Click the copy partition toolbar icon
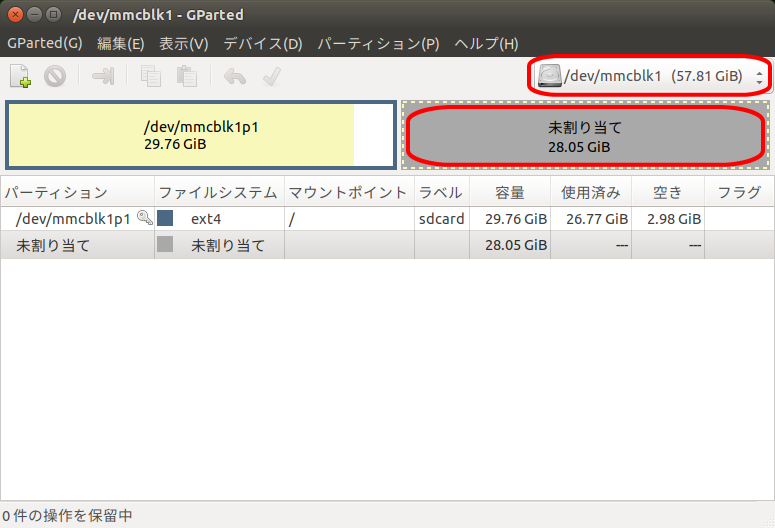775x528 pixels. 151,77
